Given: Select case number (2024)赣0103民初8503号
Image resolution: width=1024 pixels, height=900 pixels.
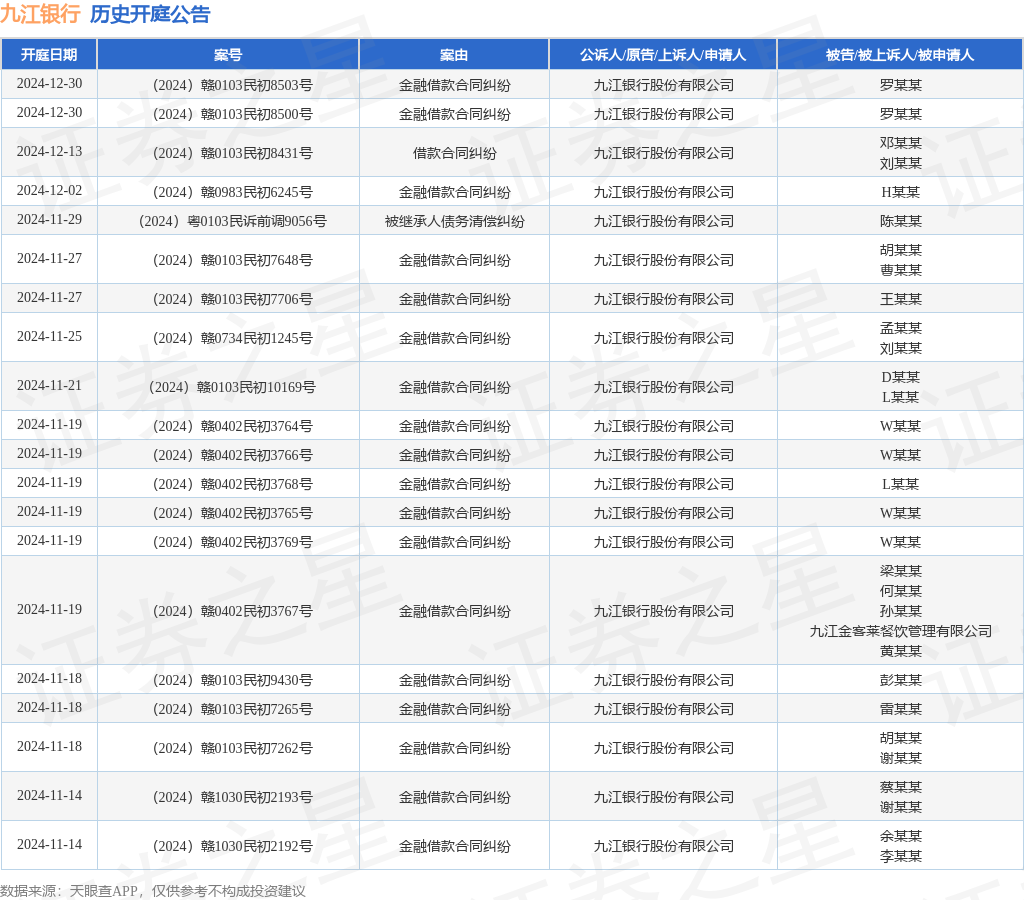Looking at the screenshot, I should point(232,85).
